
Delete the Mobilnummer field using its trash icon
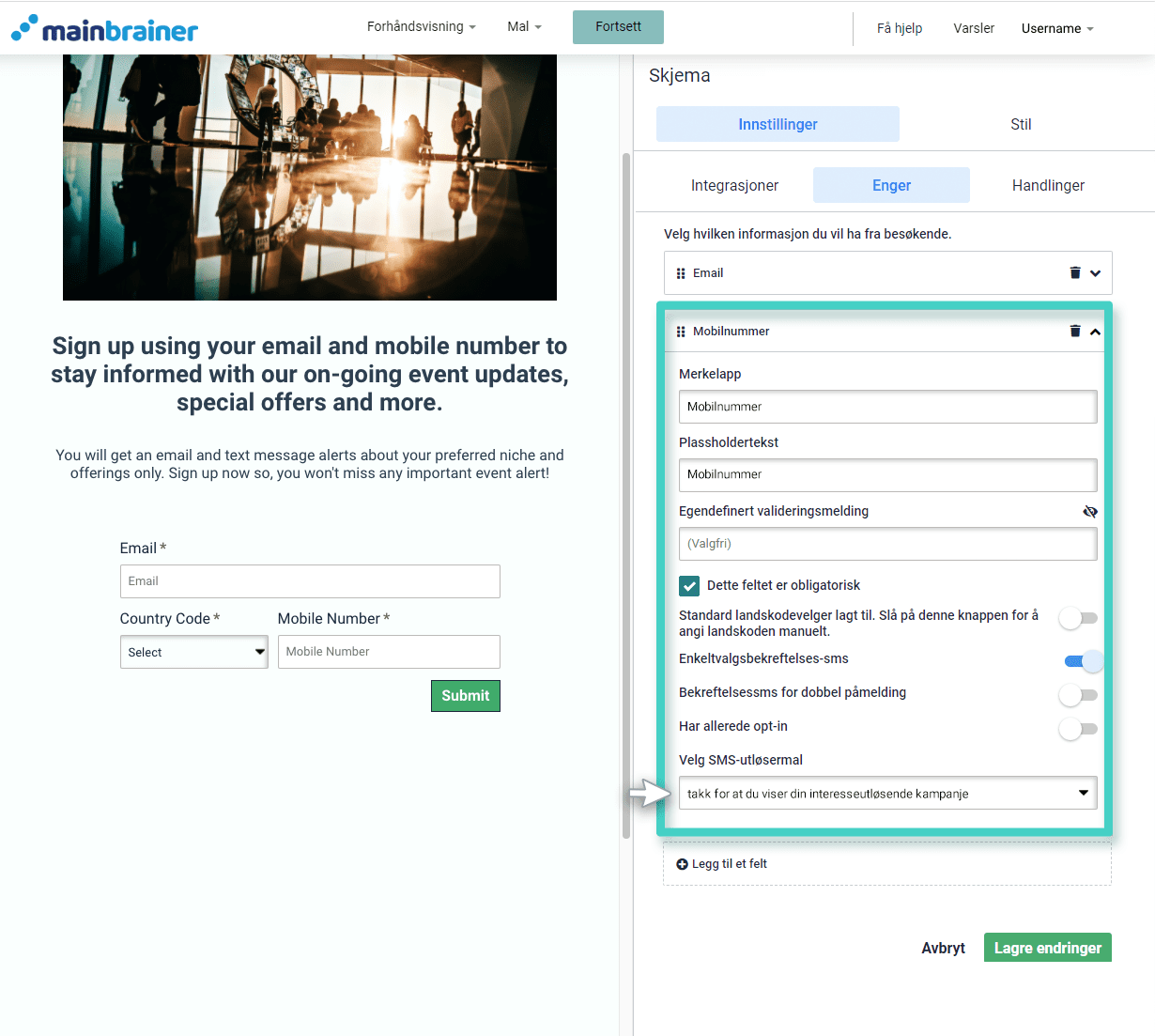click(1075, 331)
